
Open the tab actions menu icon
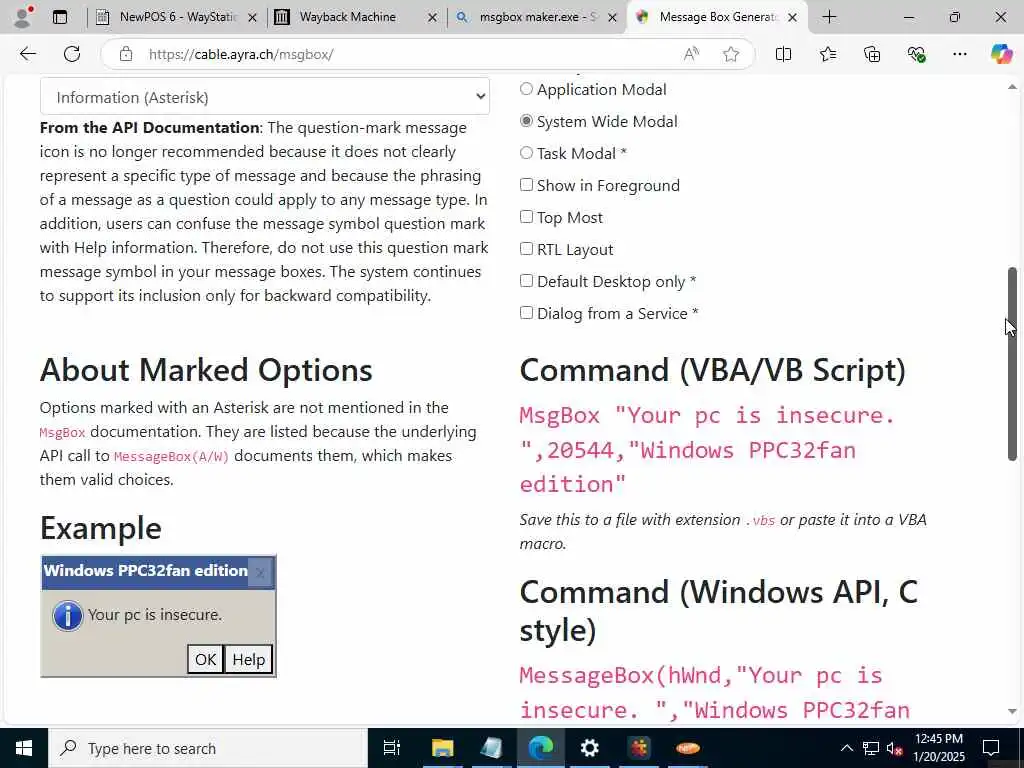tap(60, 17)
